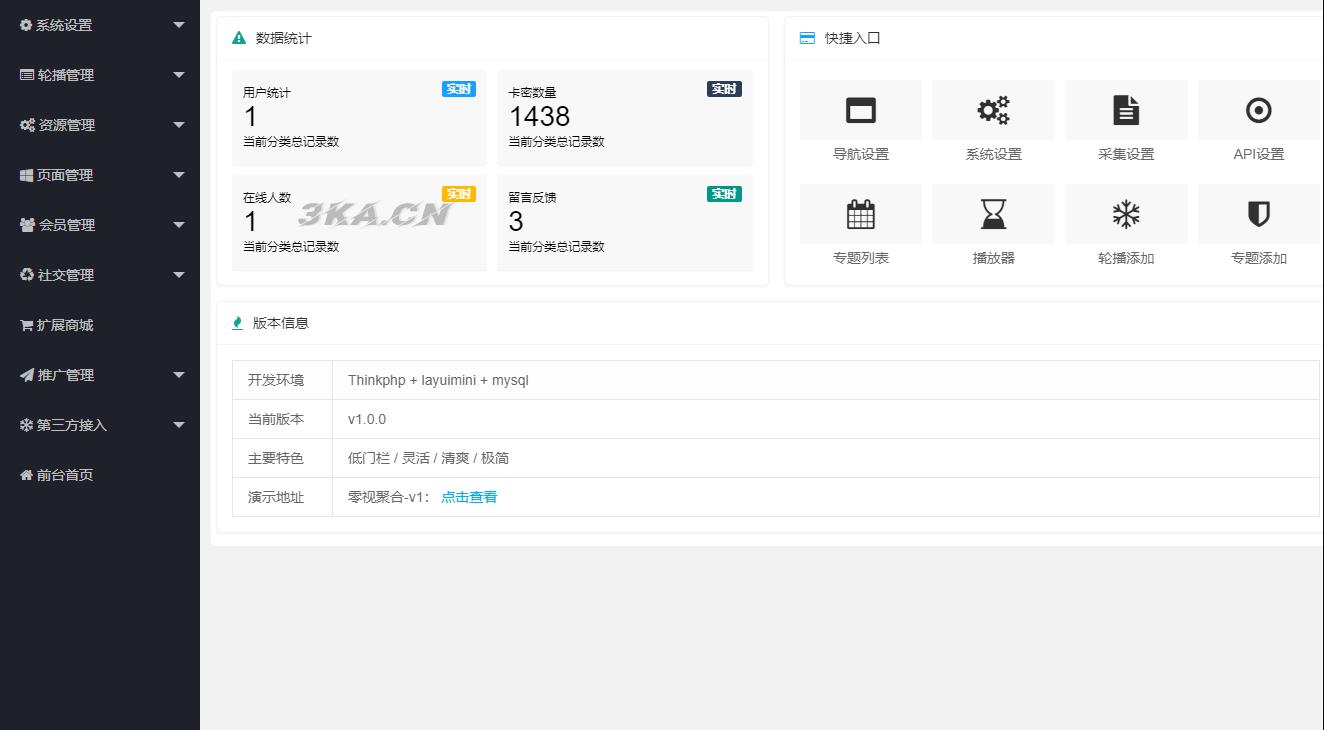
Task: Click the 当前版本 table label
Action: point(276,419)
